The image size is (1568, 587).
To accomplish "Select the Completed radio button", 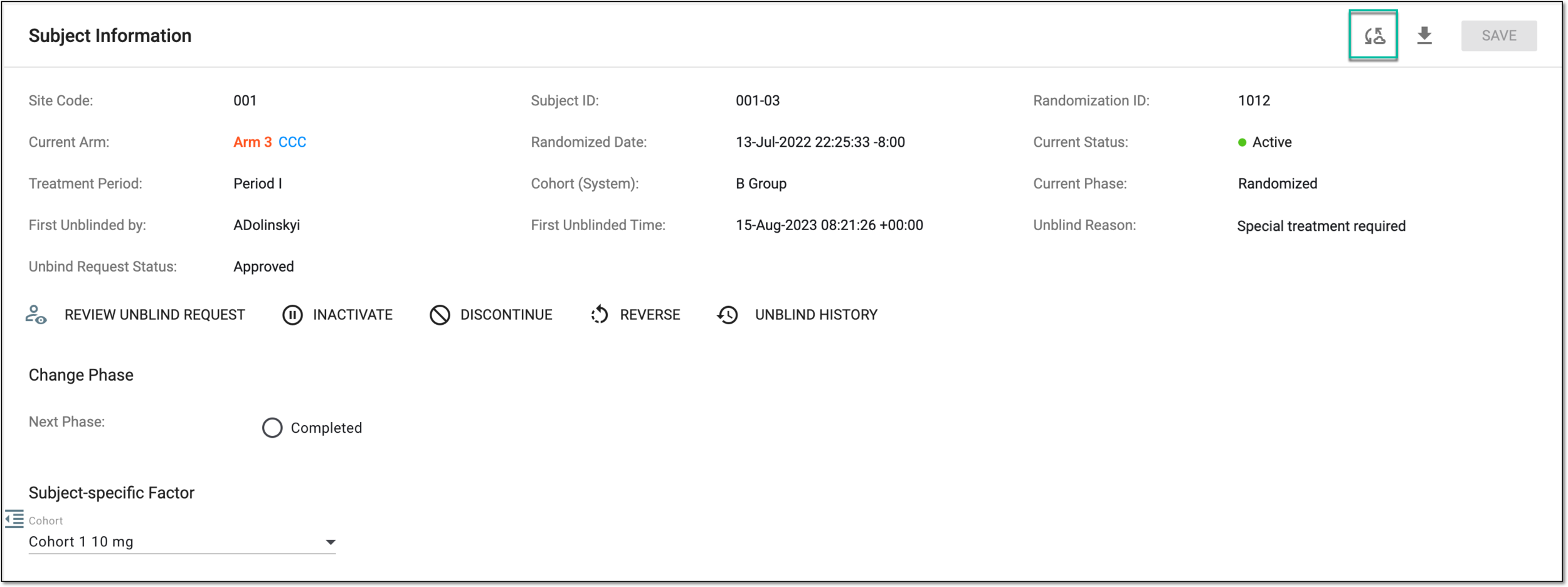I will click(272, 428).
